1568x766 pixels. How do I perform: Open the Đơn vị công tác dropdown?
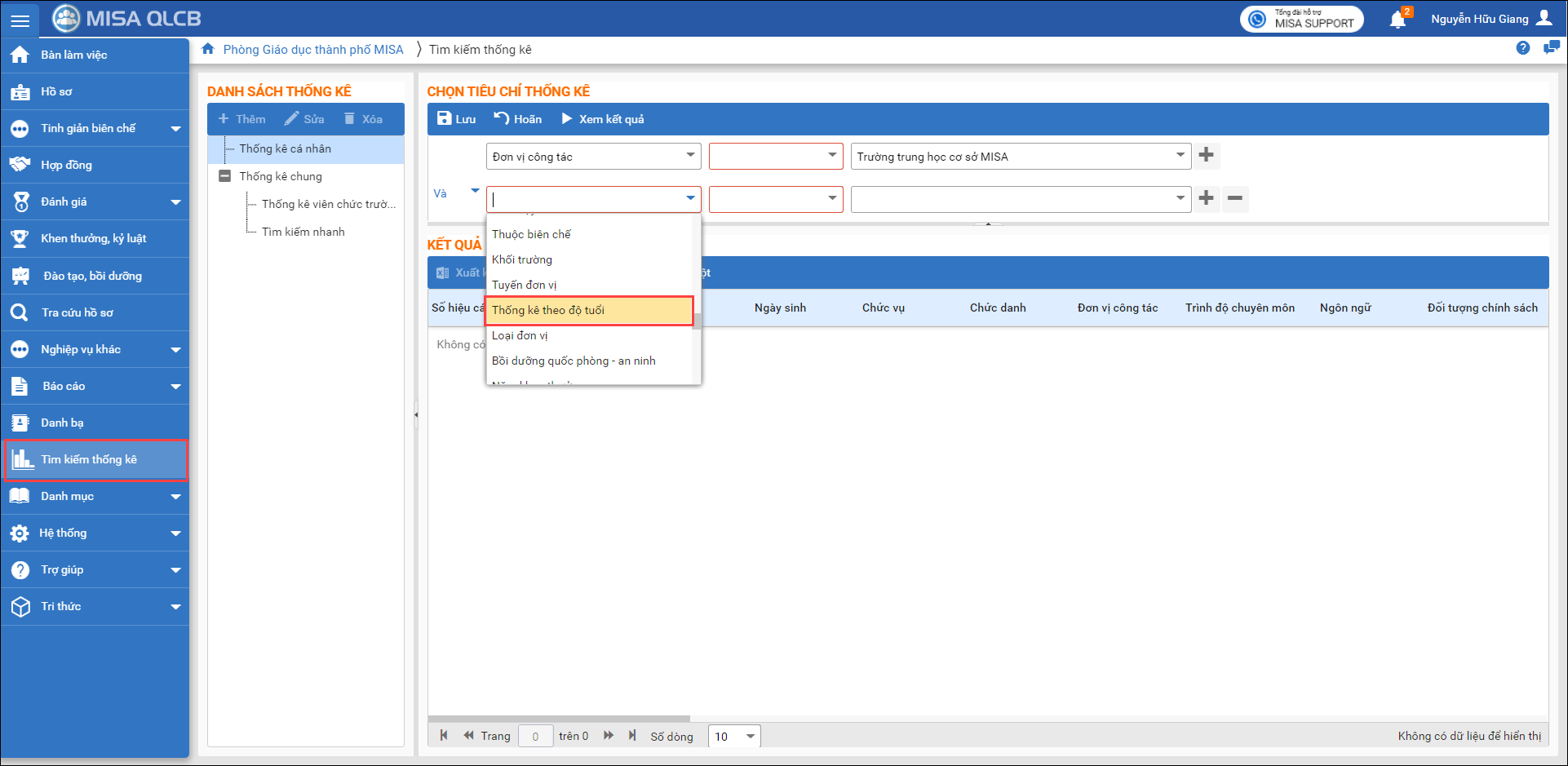[x=690, y=156]
